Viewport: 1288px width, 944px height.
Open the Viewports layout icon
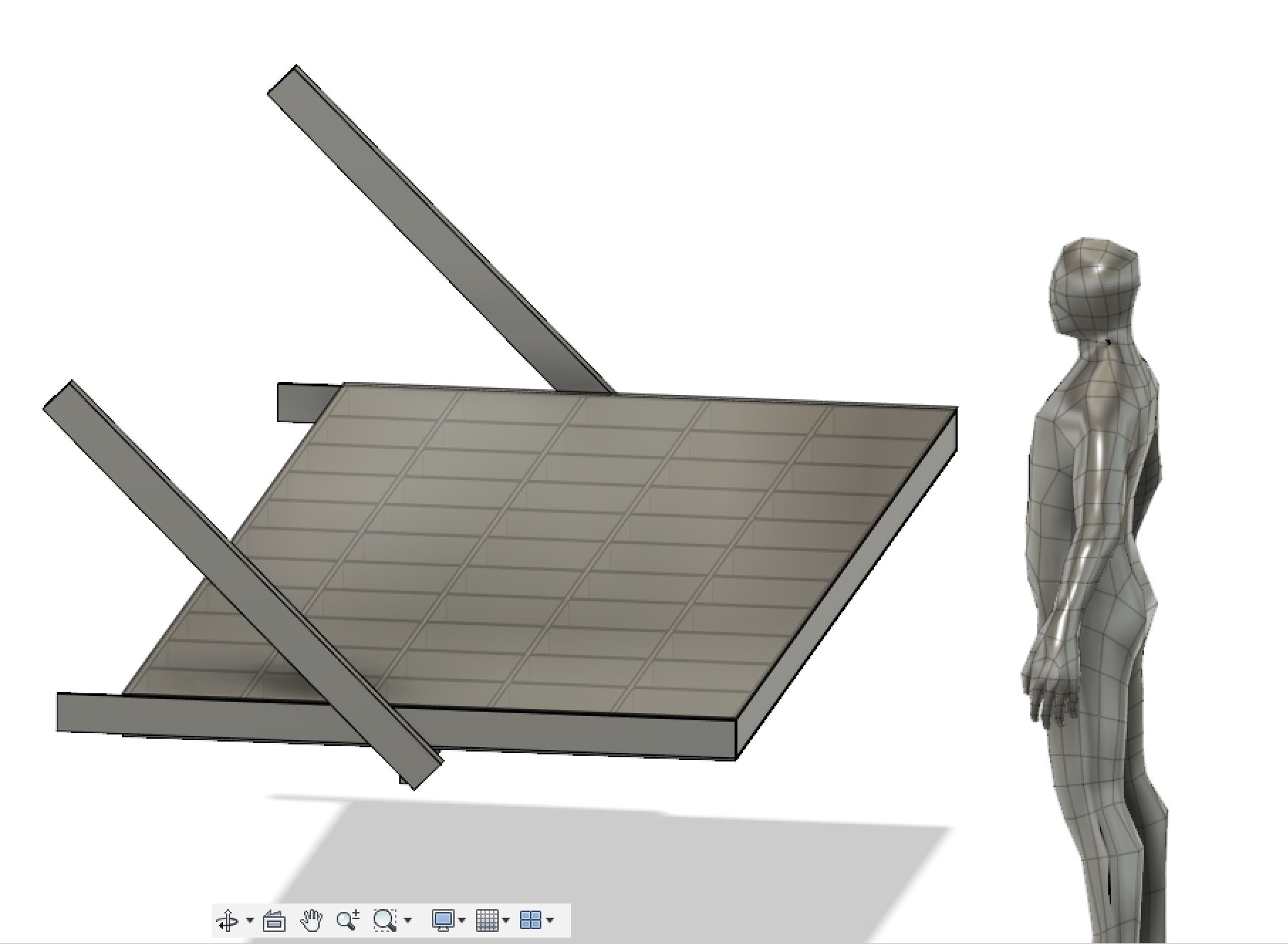click(531, 921)
